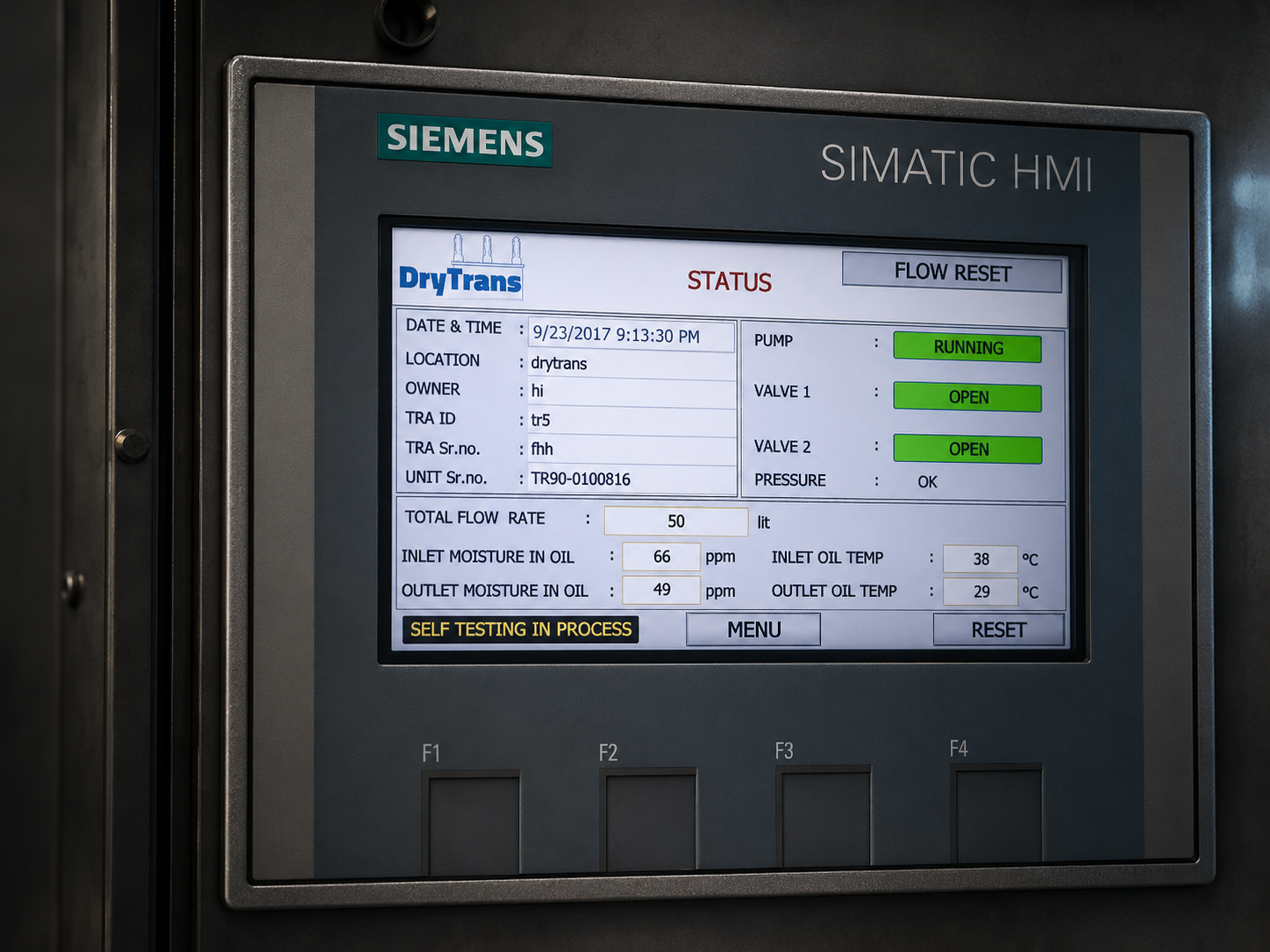Edit the TRA Sr.no. field fhh

coord(631,450)
